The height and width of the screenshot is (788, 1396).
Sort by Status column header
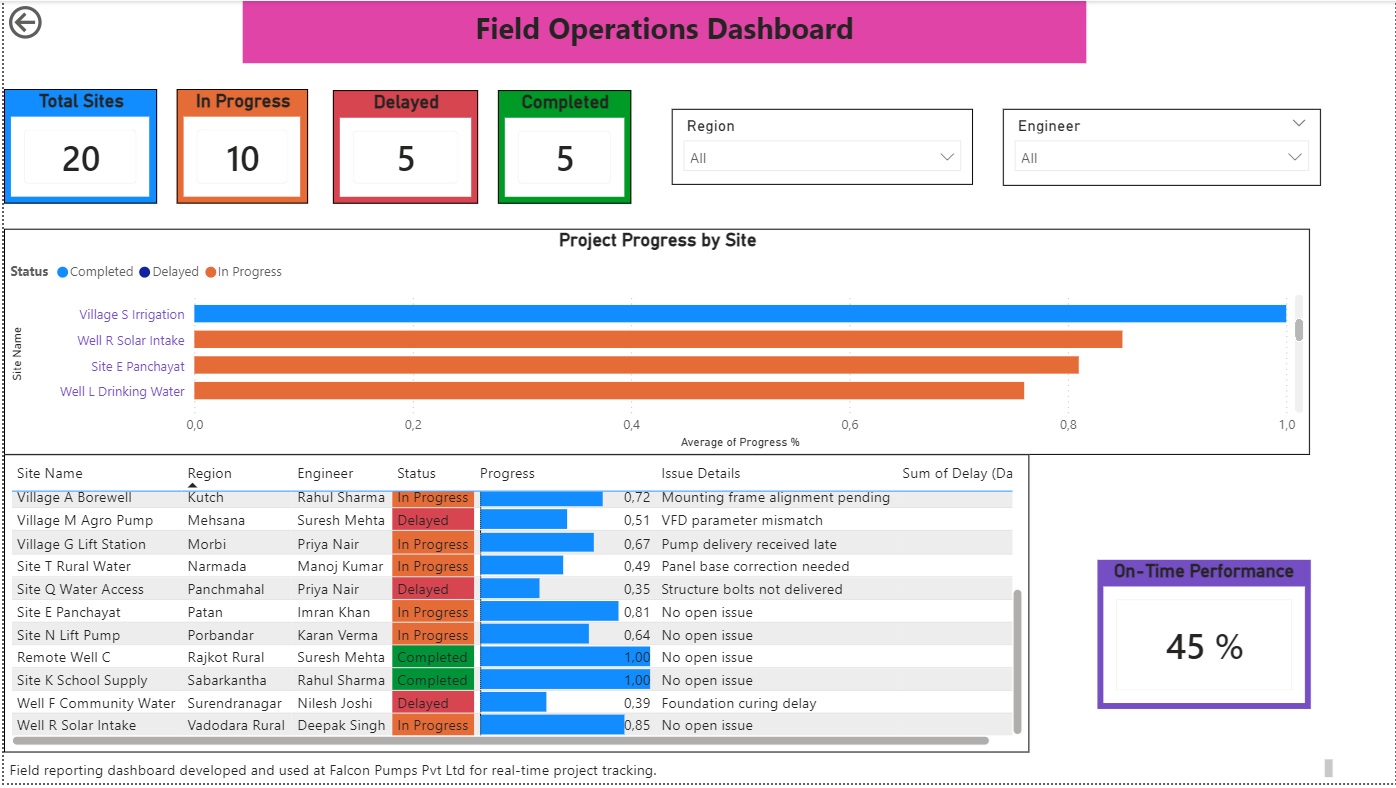tap(416, 473)
